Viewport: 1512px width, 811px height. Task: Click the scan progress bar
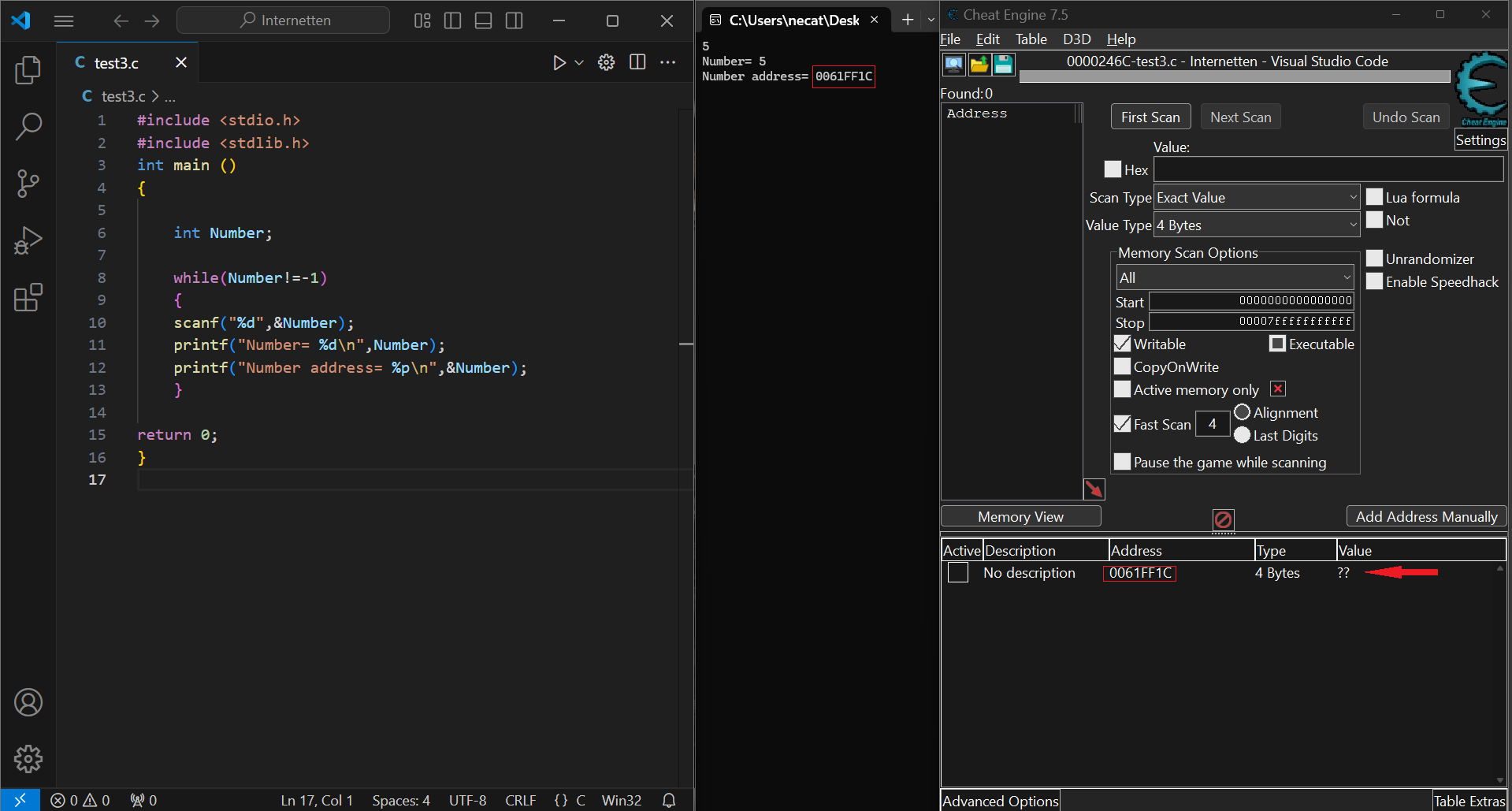(1234, 76)
